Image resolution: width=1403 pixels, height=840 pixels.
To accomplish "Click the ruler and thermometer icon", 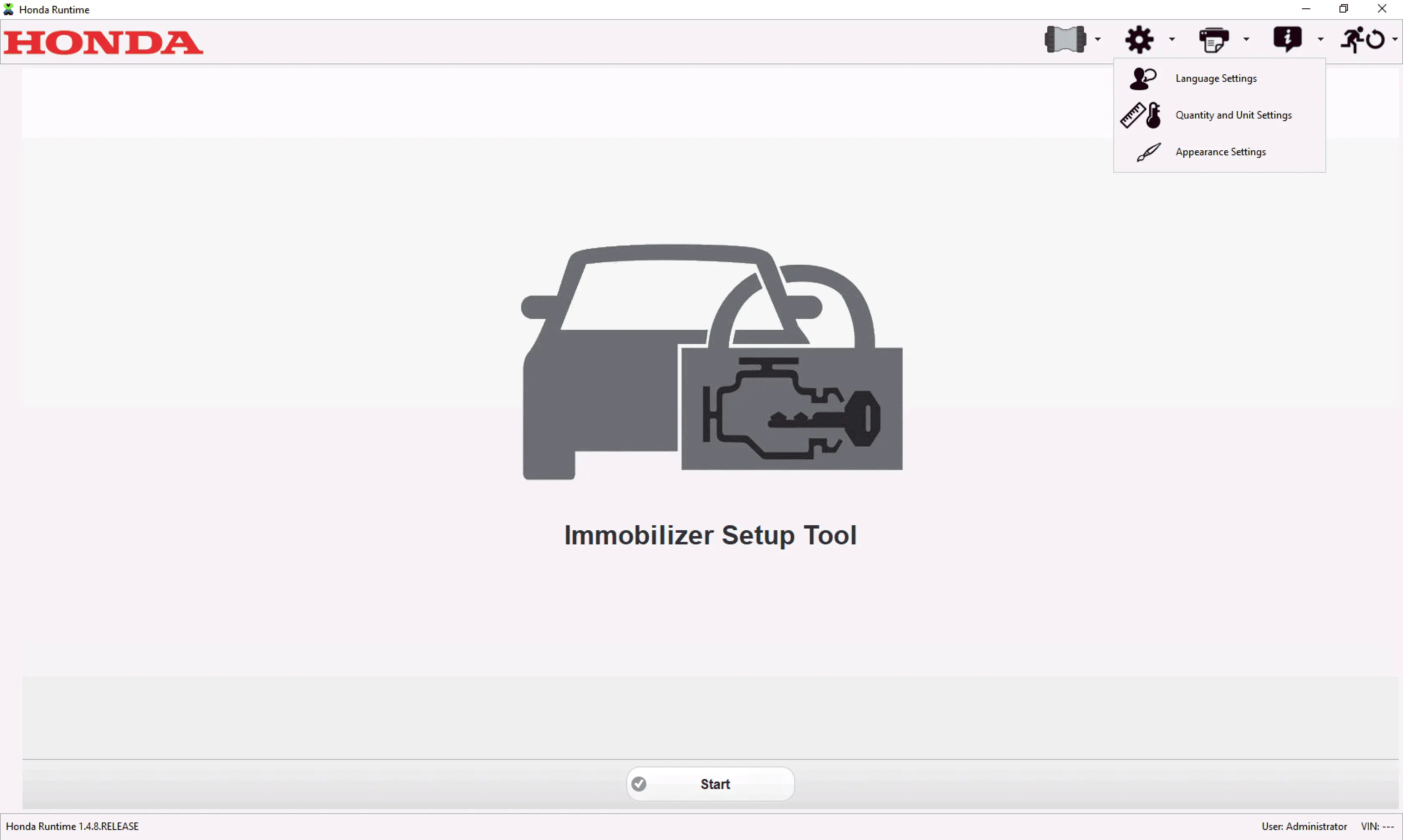I will pos(1140,115).
